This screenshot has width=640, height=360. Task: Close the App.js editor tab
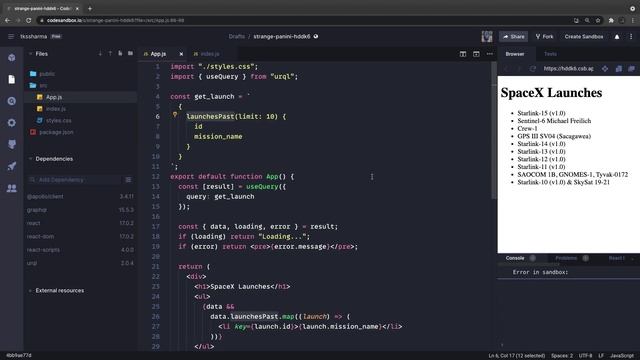click(181, 54)
